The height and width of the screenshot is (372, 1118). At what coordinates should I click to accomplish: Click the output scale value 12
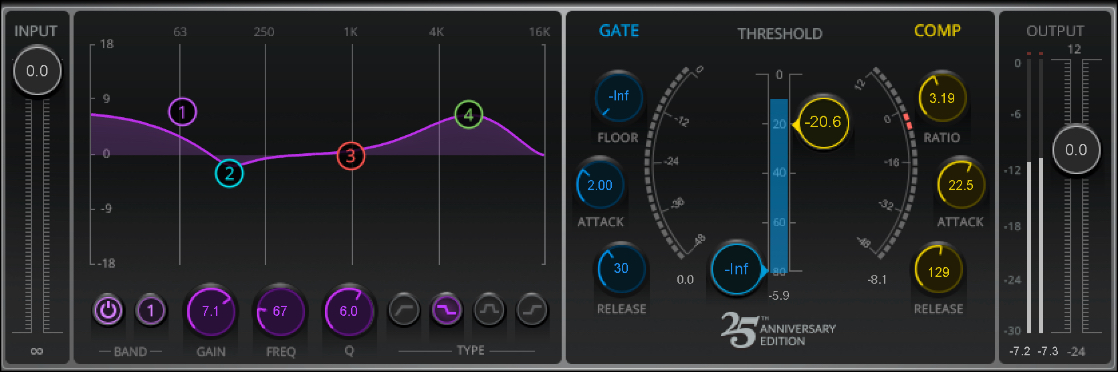click(1076, 49)
